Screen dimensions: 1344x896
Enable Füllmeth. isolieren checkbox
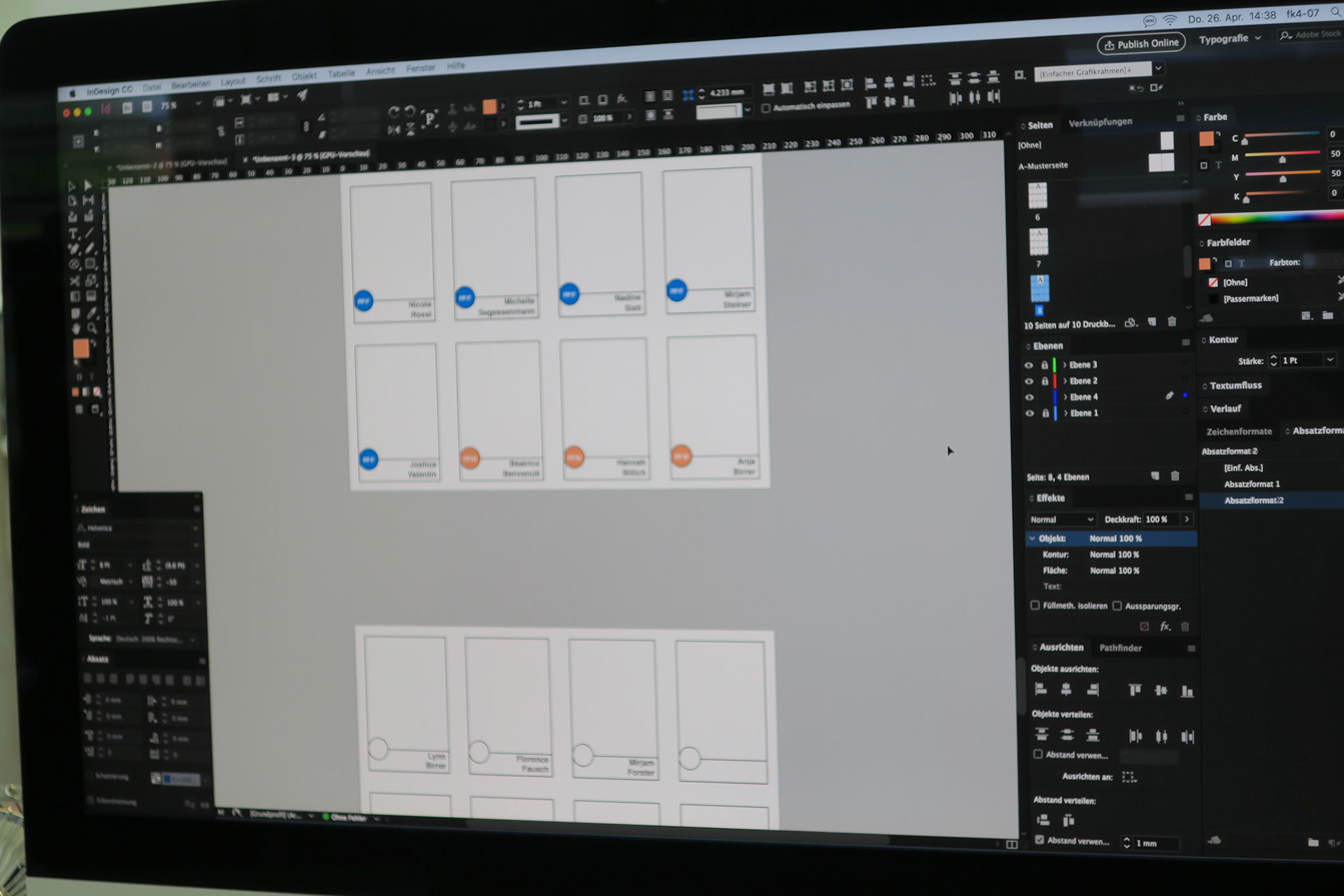(x=1035, y=605)
